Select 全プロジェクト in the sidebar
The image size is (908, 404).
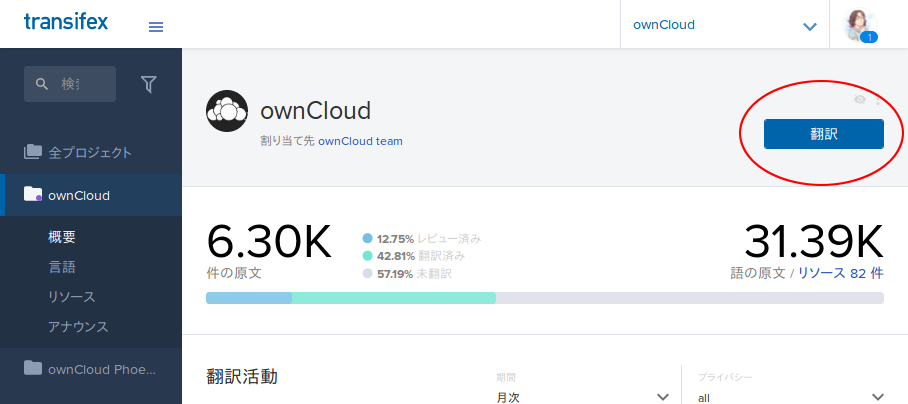(x=91, y=153)
